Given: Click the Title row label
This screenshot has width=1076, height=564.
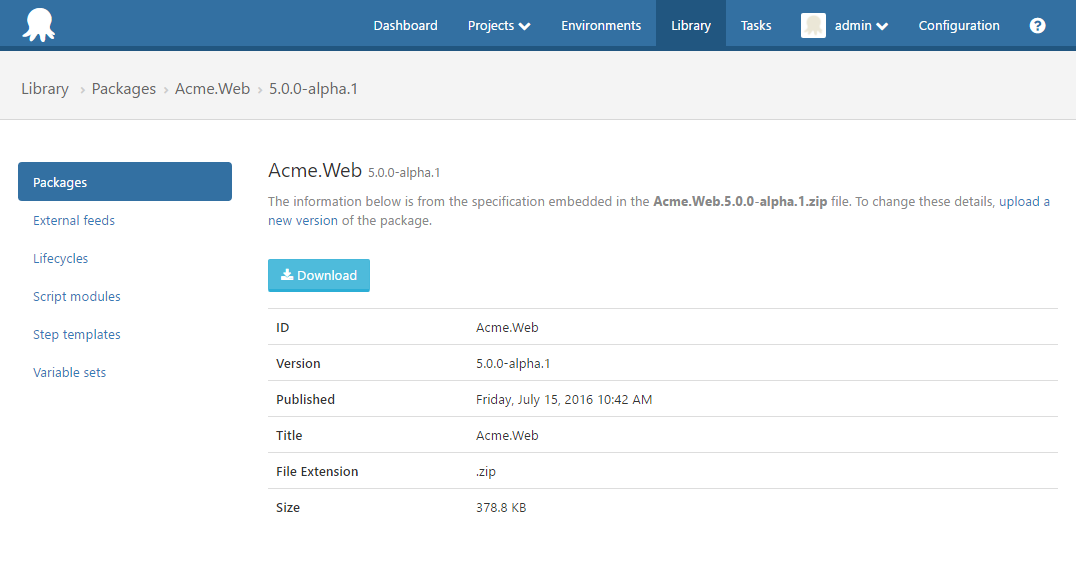Looking at the screenshot, I should [289, 436].
